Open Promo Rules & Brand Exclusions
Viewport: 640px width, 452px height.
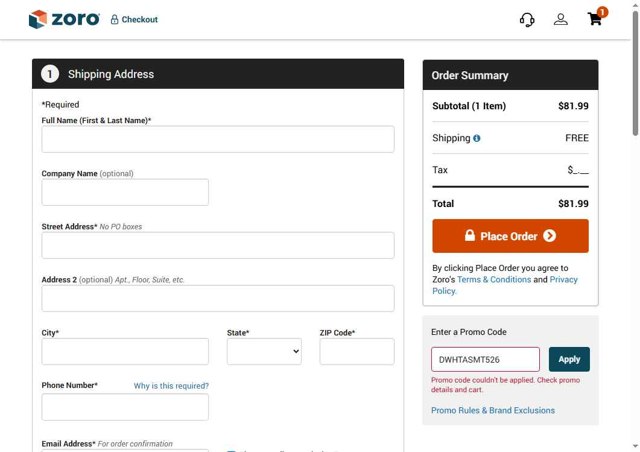(492, 410)
